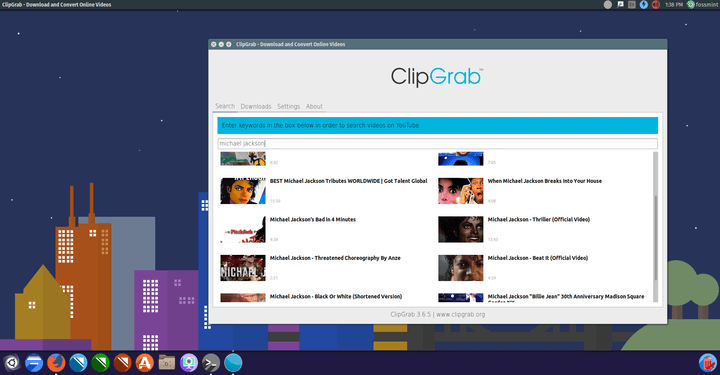
Task: Close the ClipGrab window
Action: 214,44
